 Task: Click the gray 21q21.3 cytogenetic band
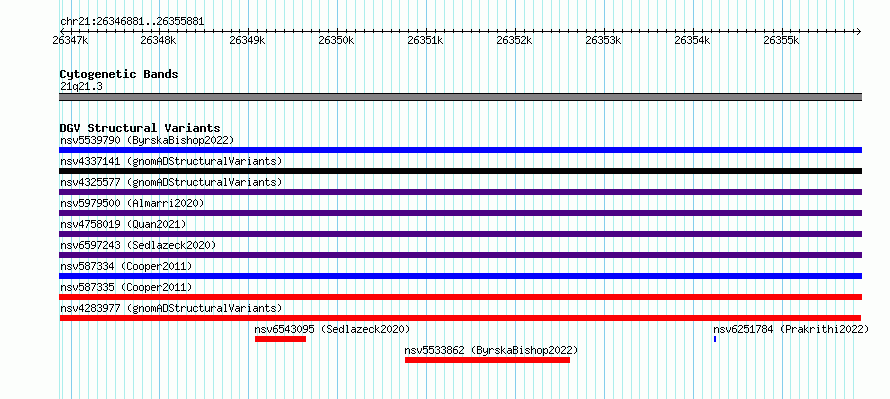pyautogui.click(x=460, y=97)
